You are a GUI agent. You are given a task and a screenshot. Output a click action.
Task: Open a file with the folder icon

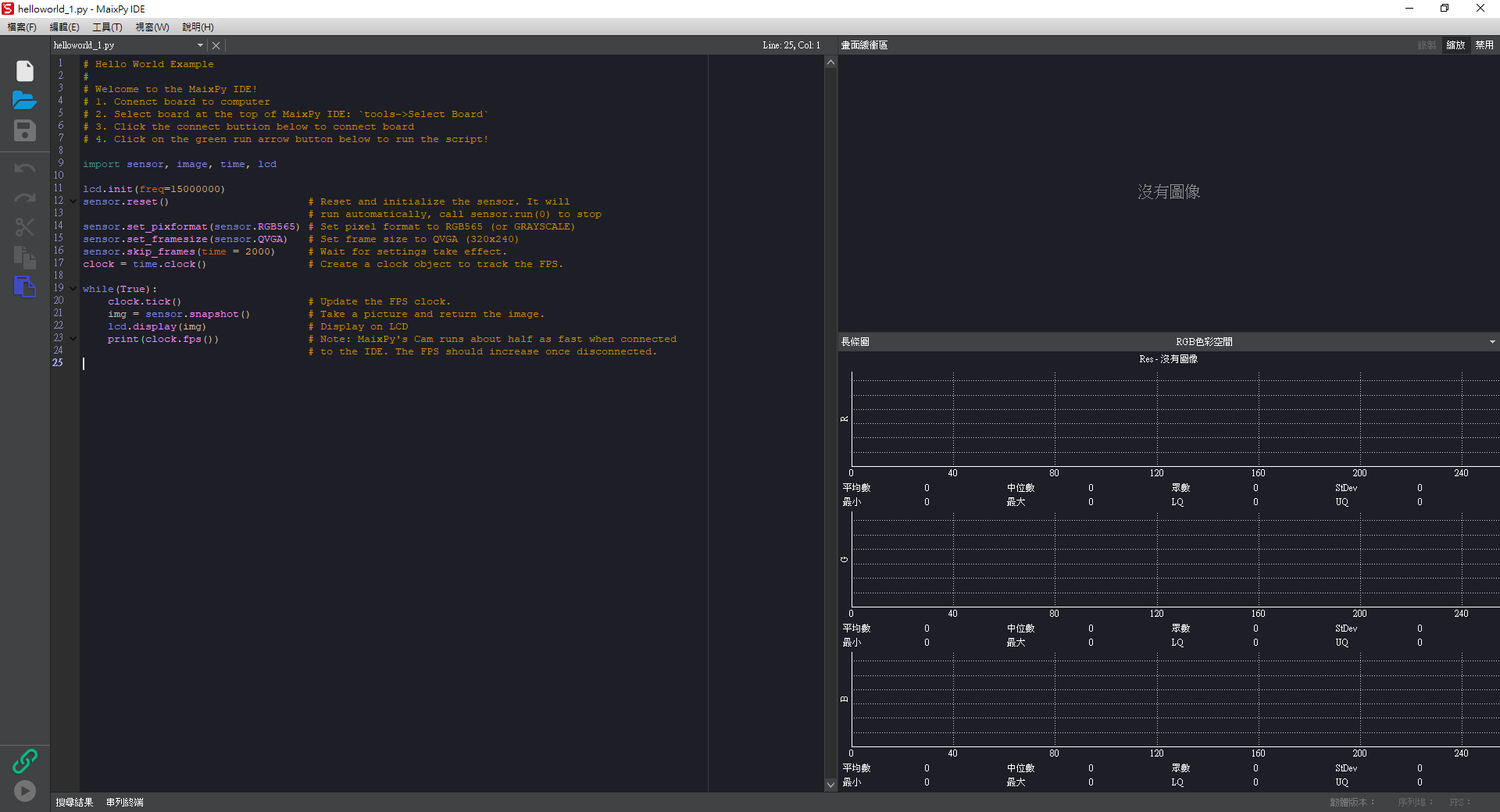coord(24,100)
